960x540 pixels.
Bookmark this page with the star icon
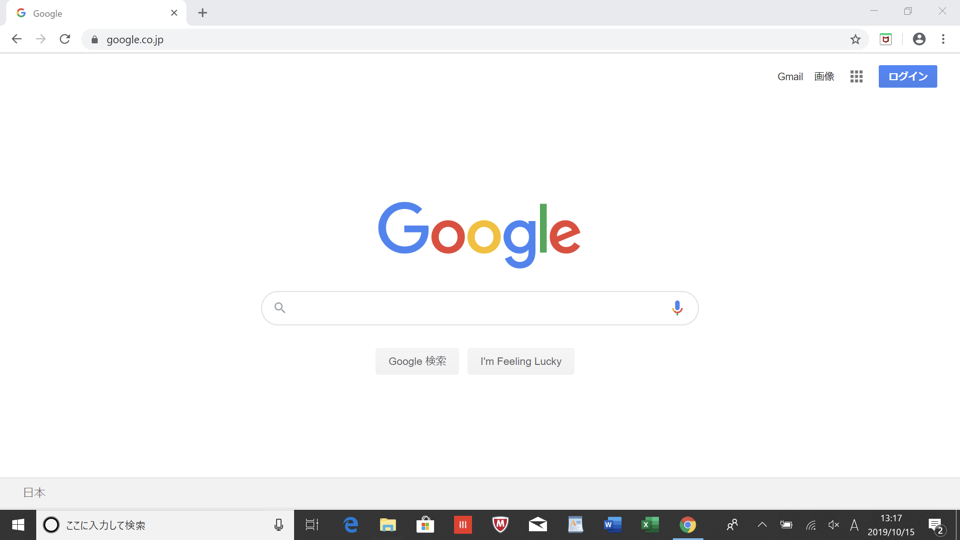855,39
